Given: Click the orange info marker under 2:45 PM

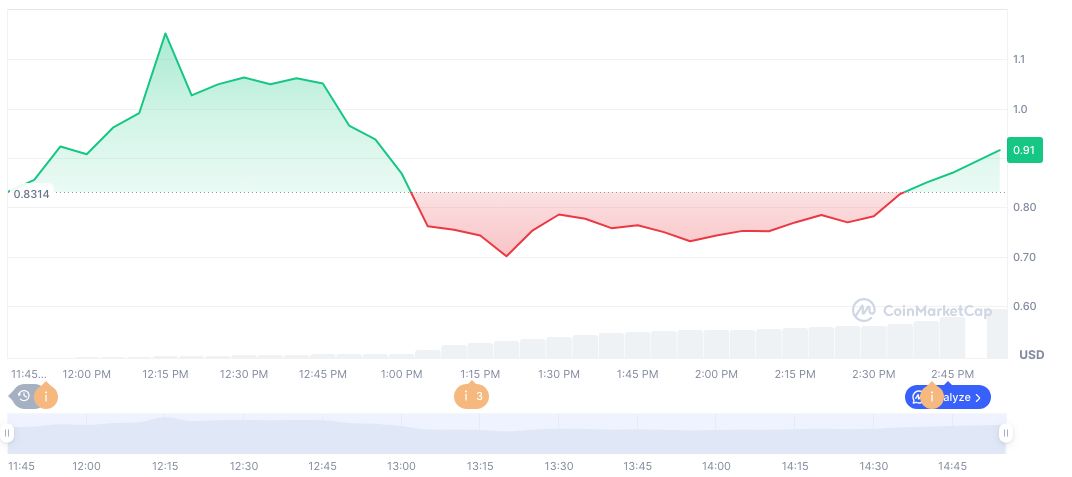Looking at the screenshot, I should click(933, 397).
